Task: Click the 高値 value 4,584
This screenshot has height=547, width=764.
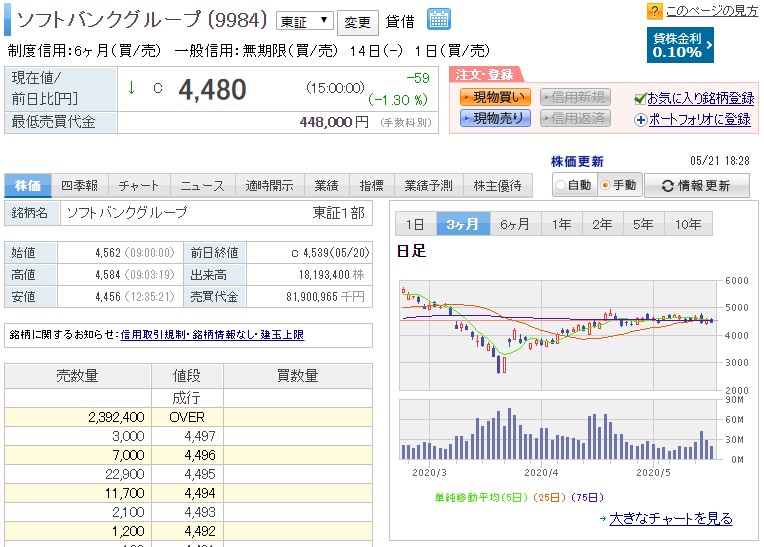Action: pos(108,275)
